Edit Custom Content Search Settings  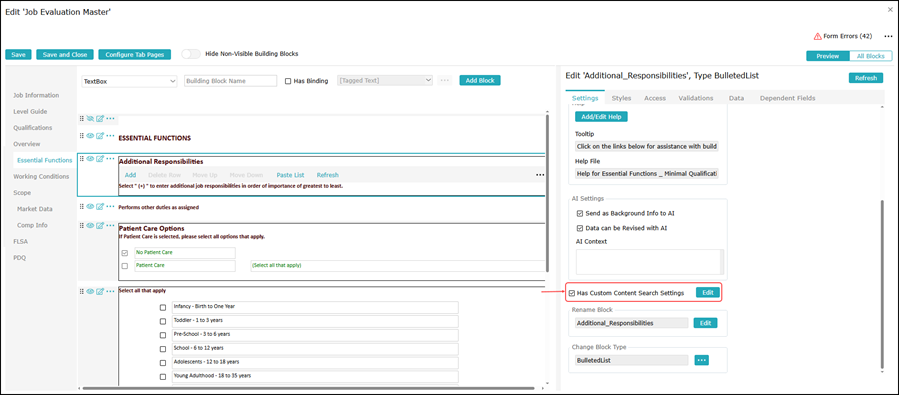coord(708,293)
